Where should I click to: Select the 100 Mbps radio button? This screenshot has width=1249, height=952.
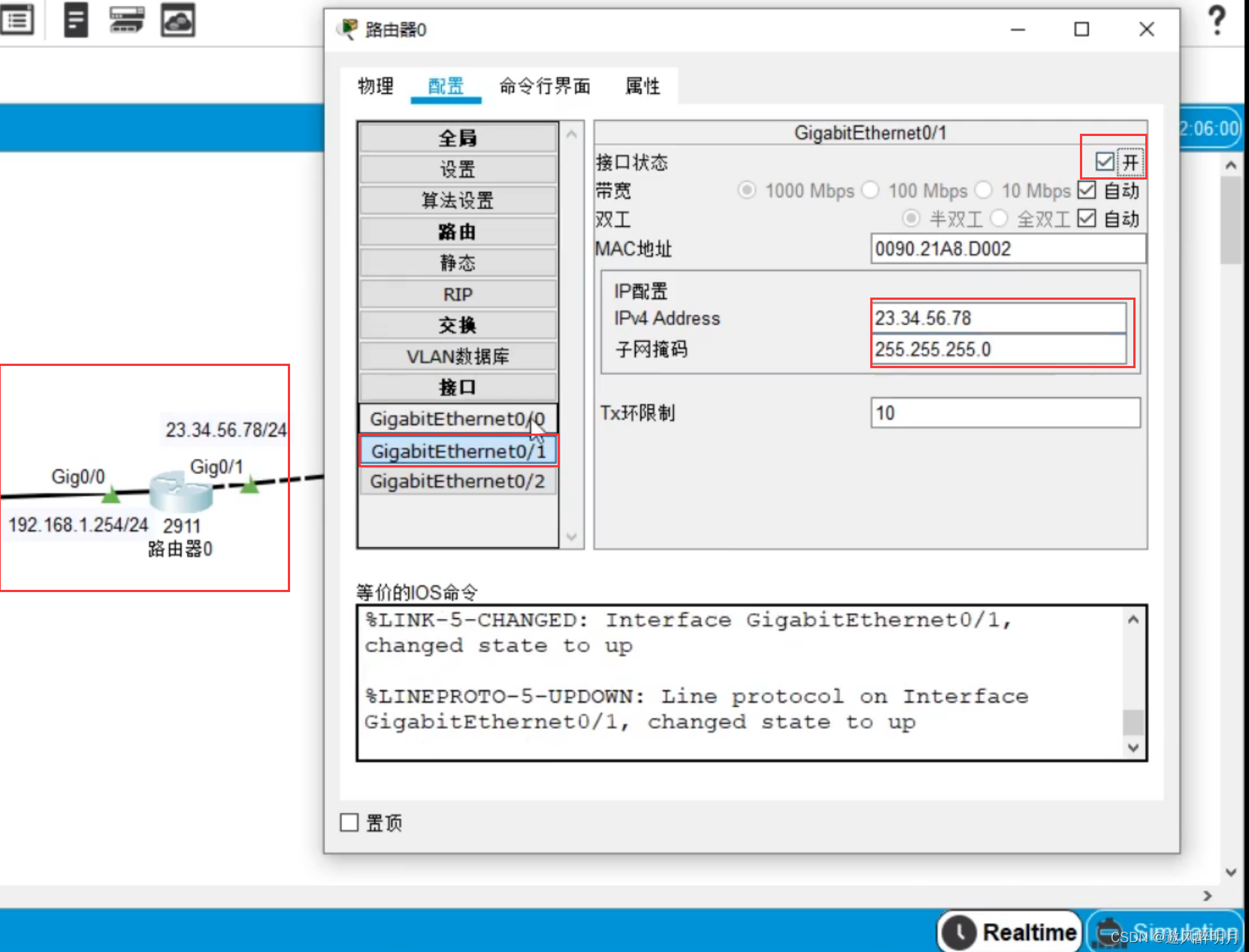[x=870, y=190]
